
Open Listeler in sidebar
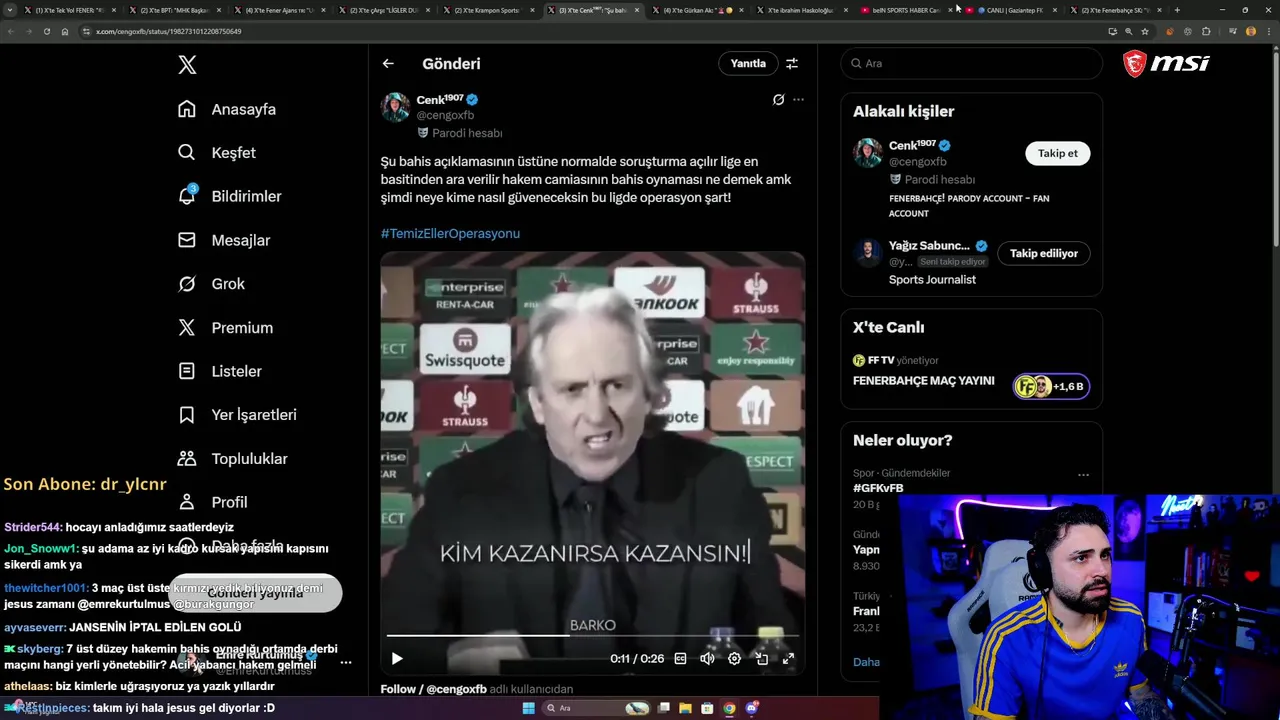[220, 371]
